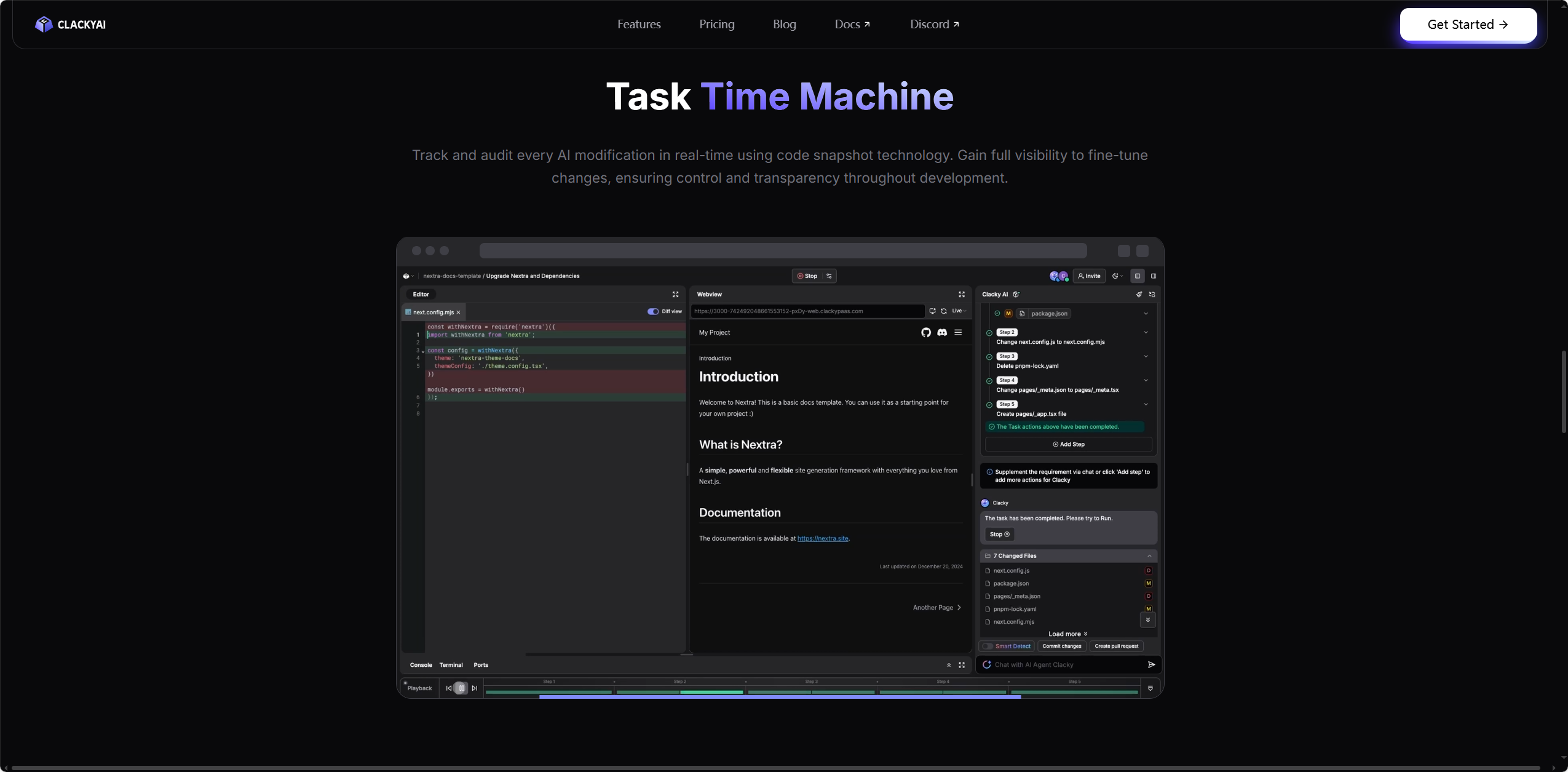
Task: Refresh the webview page
Action: tap(944, 311)
